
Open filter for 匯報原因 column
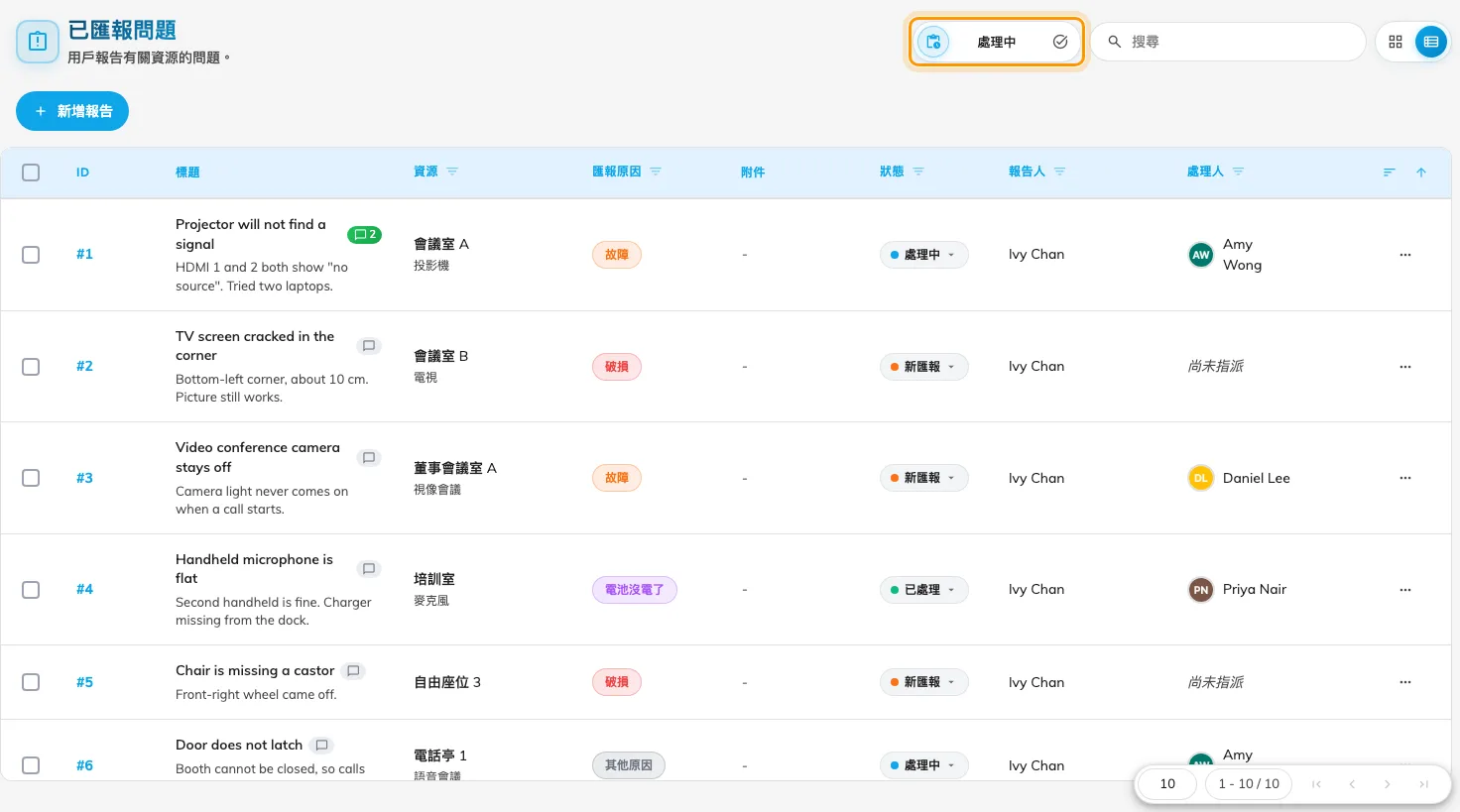tap(656, 172)
